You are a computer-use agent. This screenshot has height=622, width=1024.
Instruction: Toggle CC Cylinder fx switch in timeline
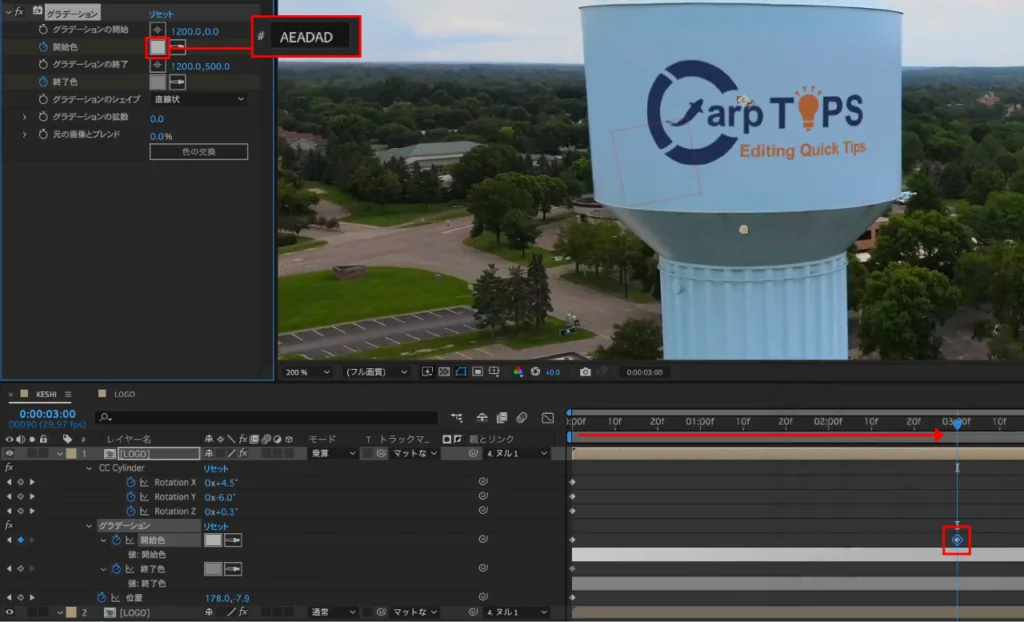[9, 468]
